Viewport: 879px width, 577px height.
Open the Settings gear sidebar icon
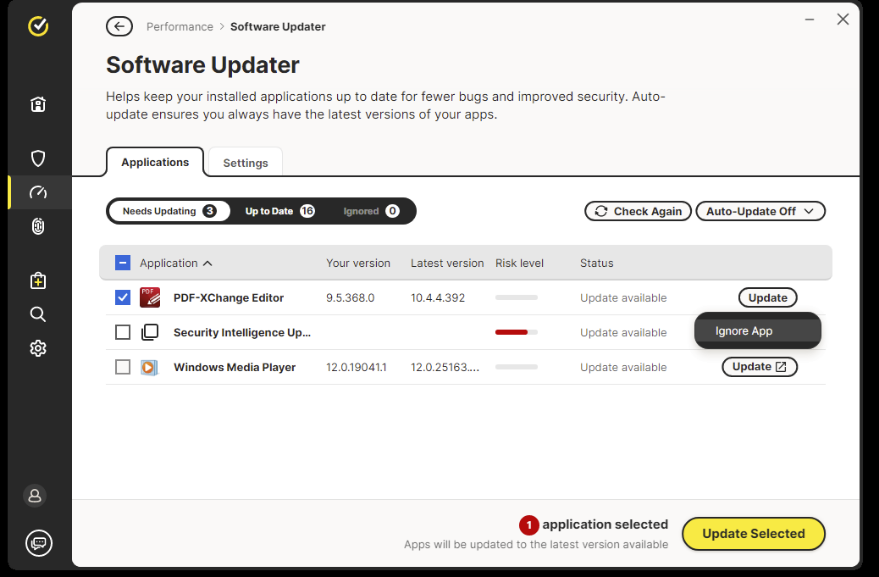point(38,348)
